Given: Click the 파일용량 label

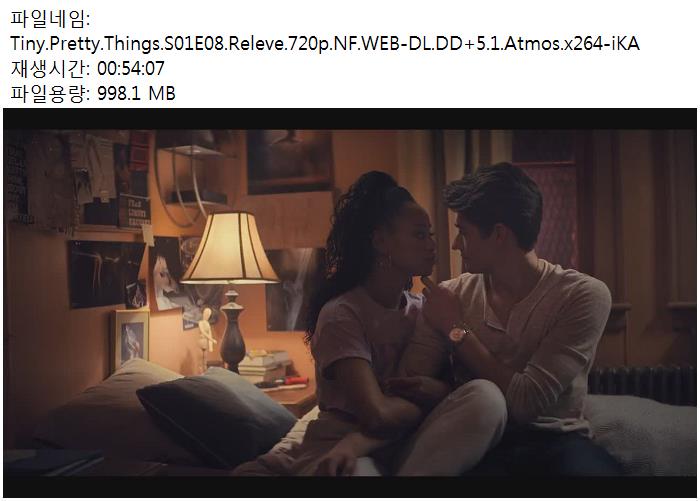Looking at the screenshot, I should coord(50,93).
